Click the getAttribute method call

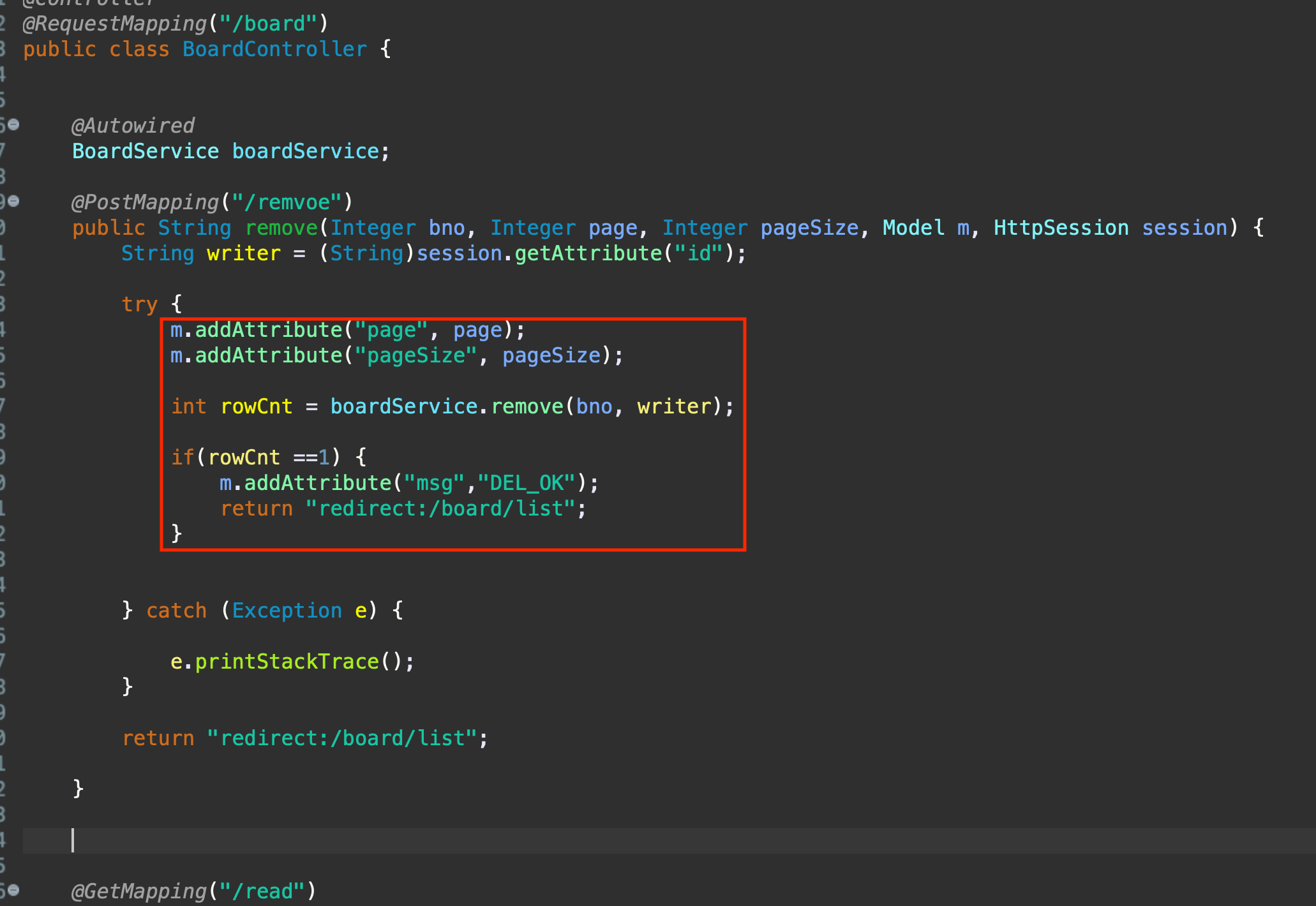tap(588, 253)
